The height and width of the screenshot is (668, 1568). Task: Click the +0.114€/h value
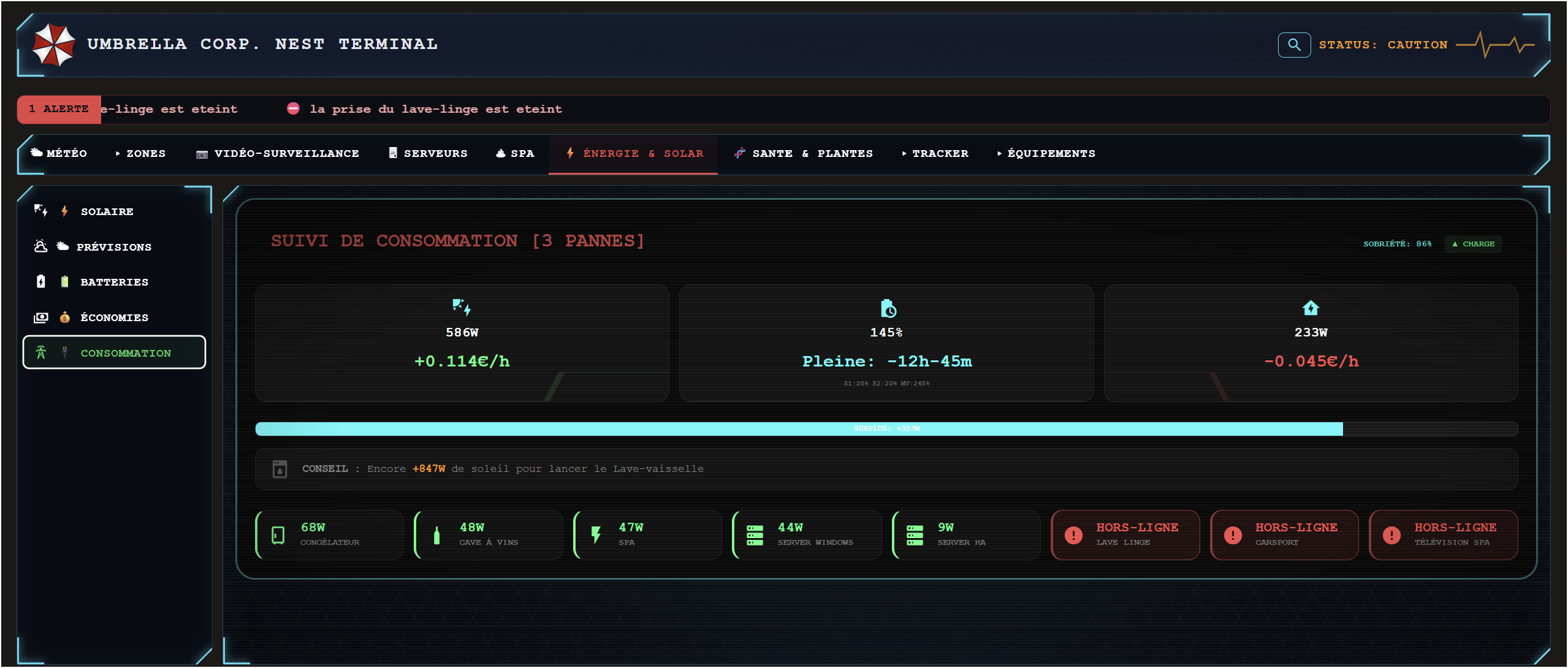pyautogui.click(x=462, y=362)
